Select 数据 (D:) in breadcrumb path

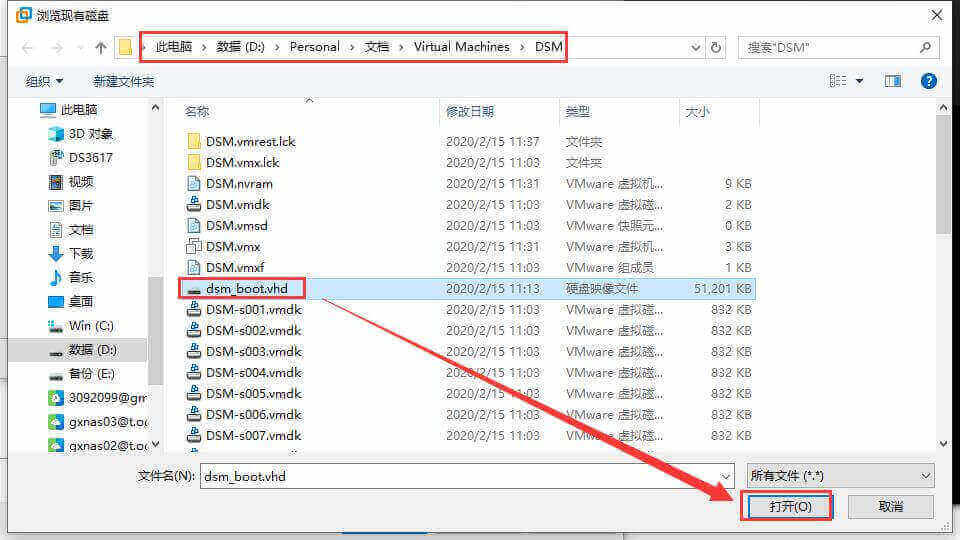(x=240, y=47)
